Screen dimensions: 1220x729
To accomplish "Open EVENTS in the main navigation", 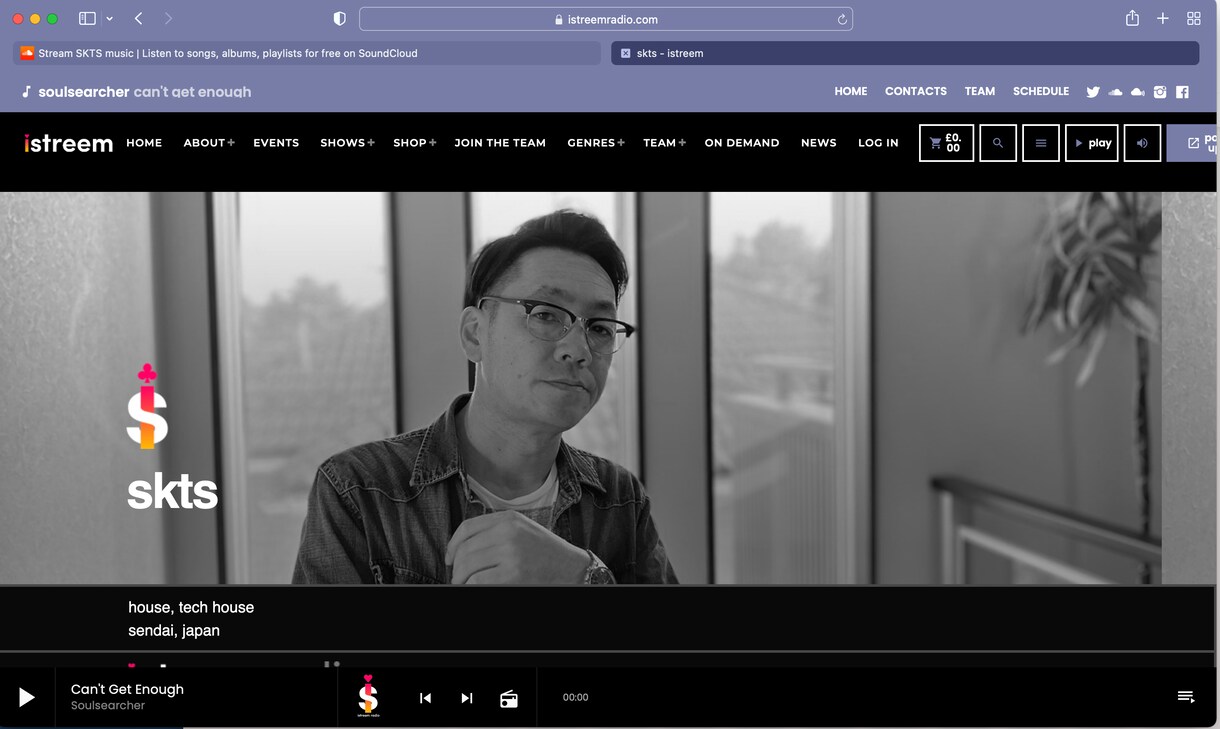I will [276, 143].
